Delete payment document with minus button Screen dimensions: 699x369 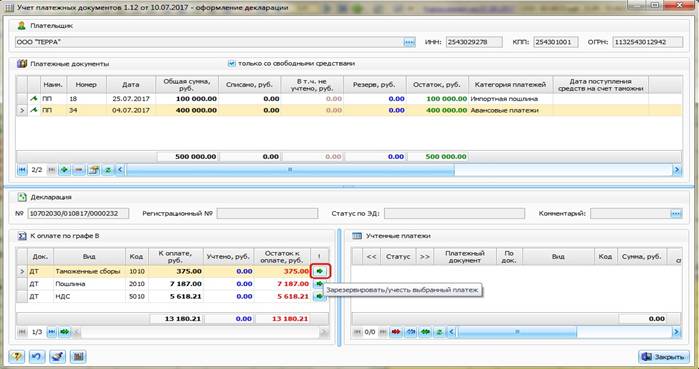pyautogui.click(x=79, y=170)
